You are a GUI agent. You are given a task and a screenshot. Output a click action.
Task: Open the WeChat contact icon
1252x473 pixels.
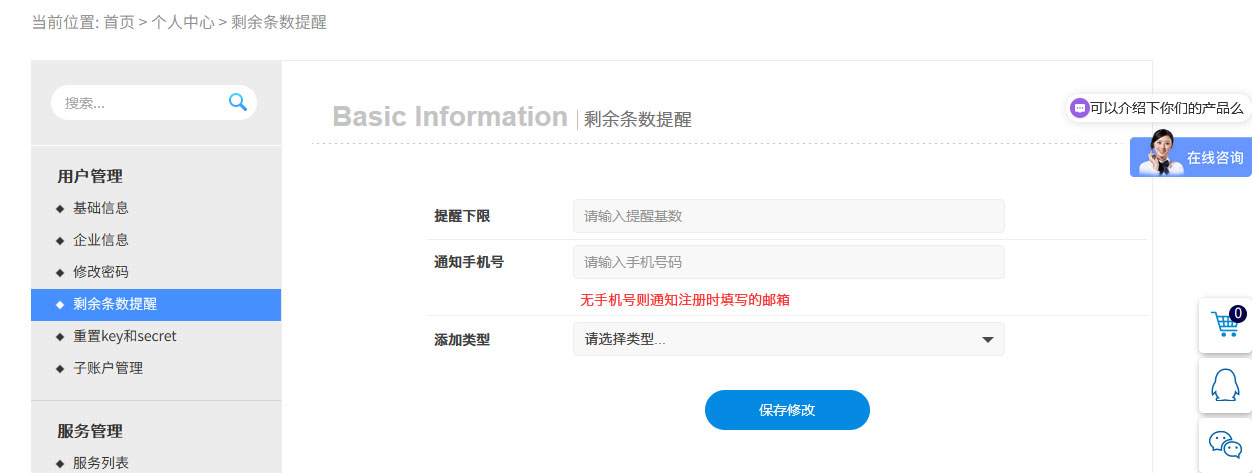click(x=1225, y=444)
